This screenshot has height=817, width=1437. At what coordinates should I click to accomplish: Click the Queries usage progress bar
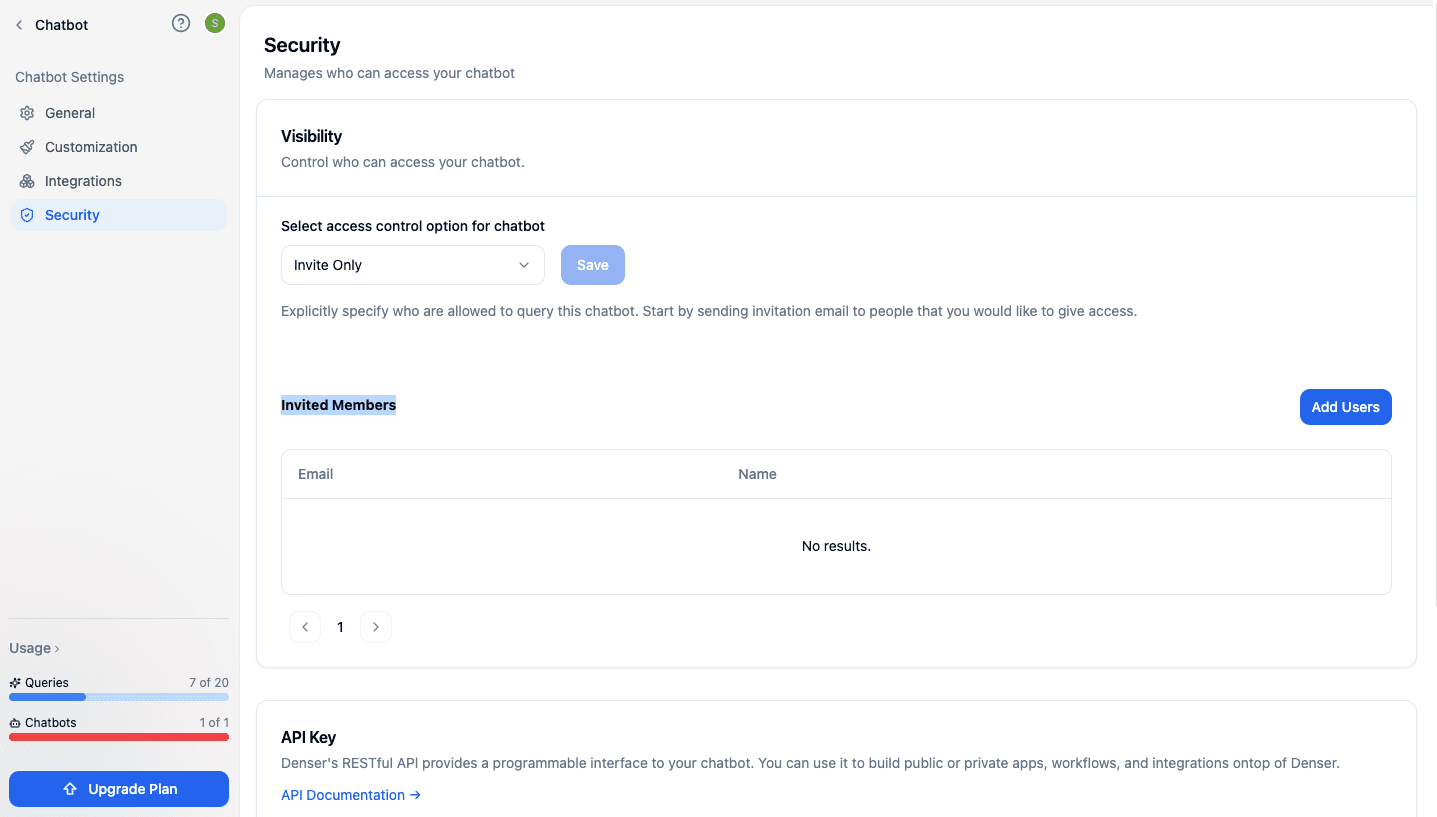click(x=119, y=697)
